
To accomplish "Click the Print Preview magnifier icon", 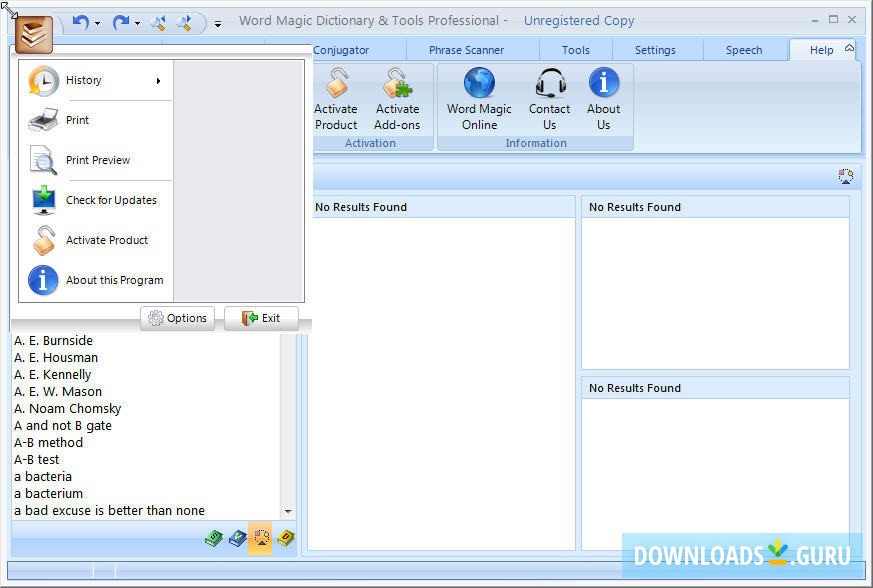I will (43, 160).
